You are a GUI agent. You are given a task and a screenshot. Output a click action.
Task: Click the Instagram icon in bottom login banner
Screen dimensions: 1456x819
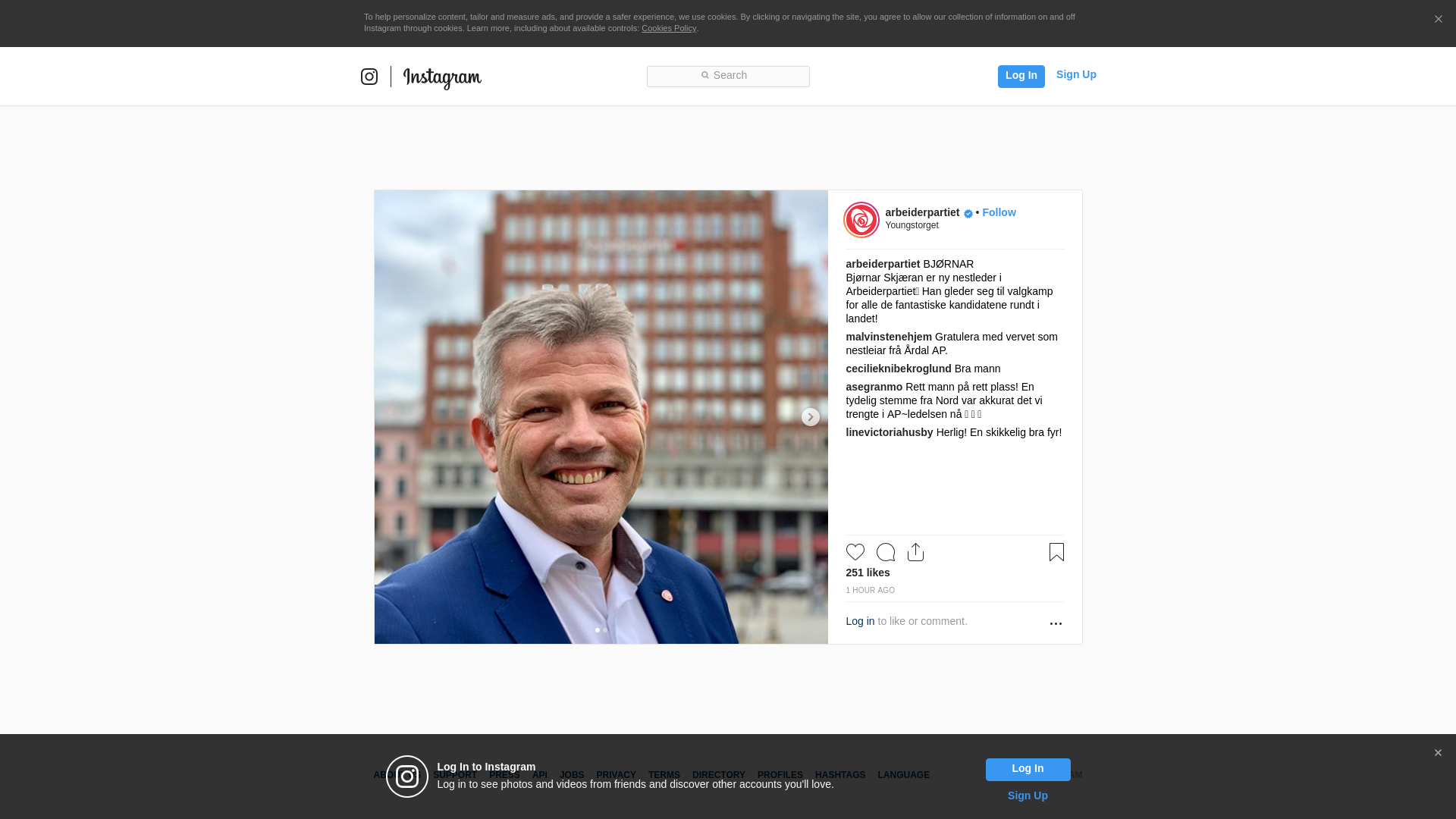tap(407, 777)
